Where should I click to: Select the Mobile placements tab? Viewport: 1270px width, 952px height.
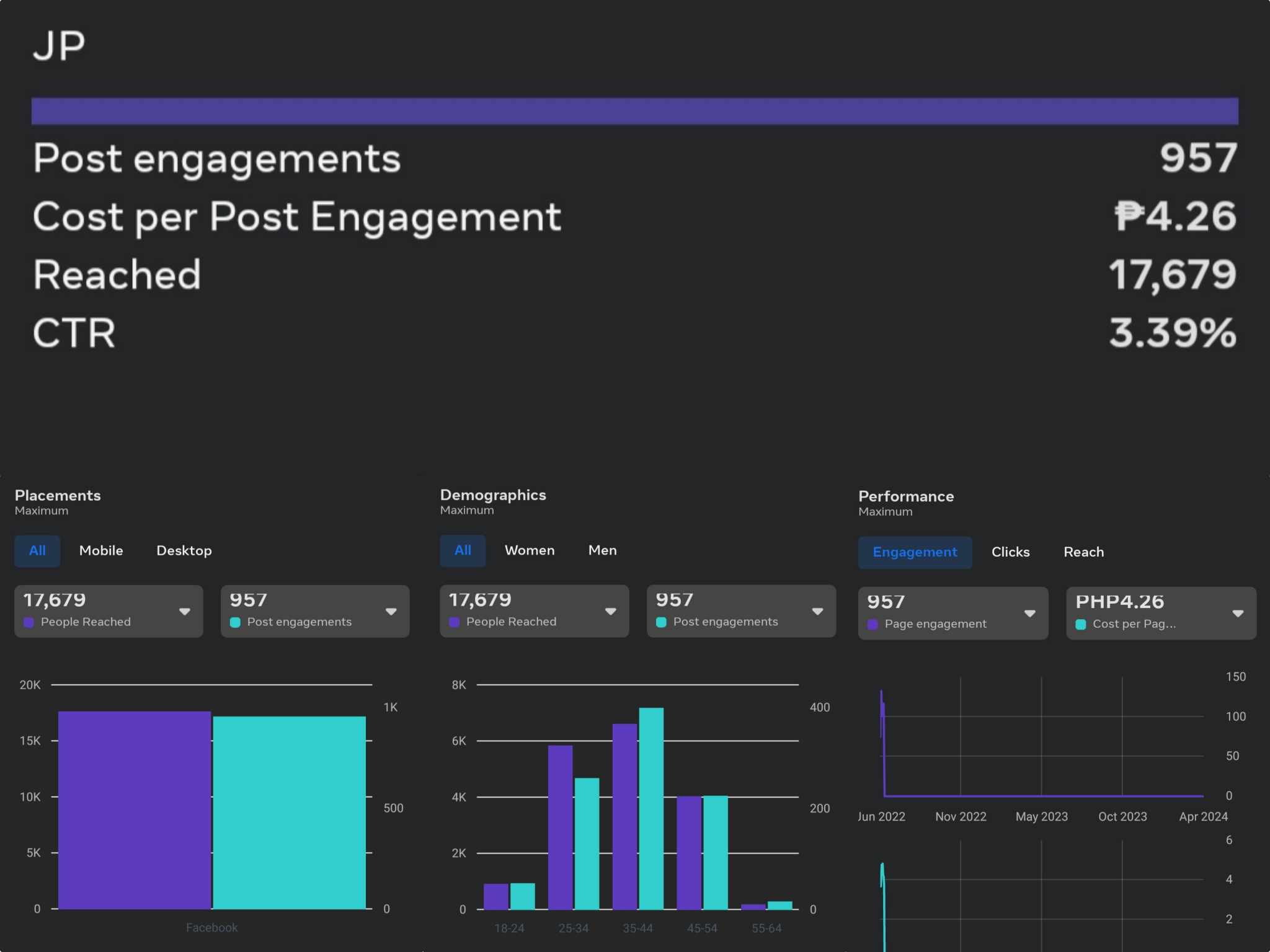101,550
